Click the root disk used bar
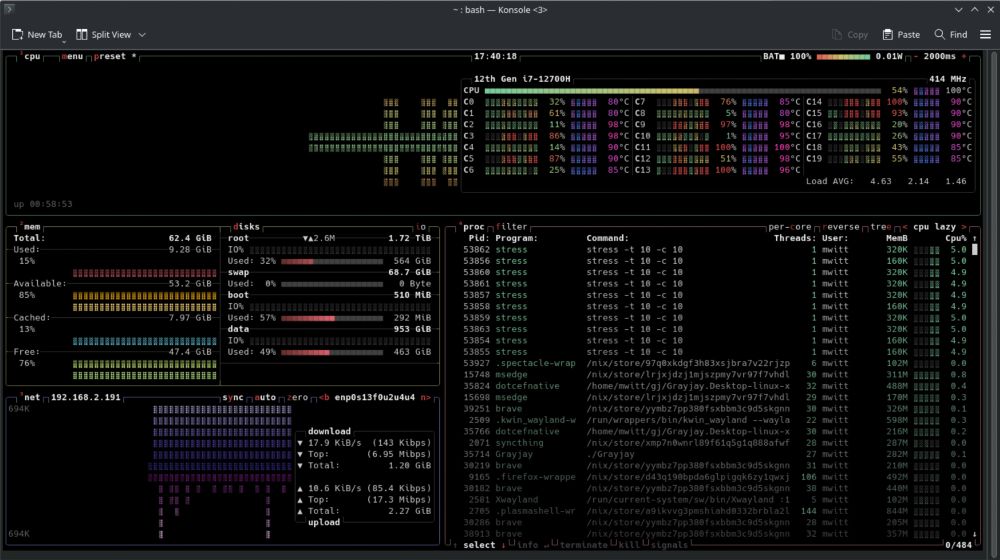The height and width of the screenshot is (560, 1000). click(332, 261)
